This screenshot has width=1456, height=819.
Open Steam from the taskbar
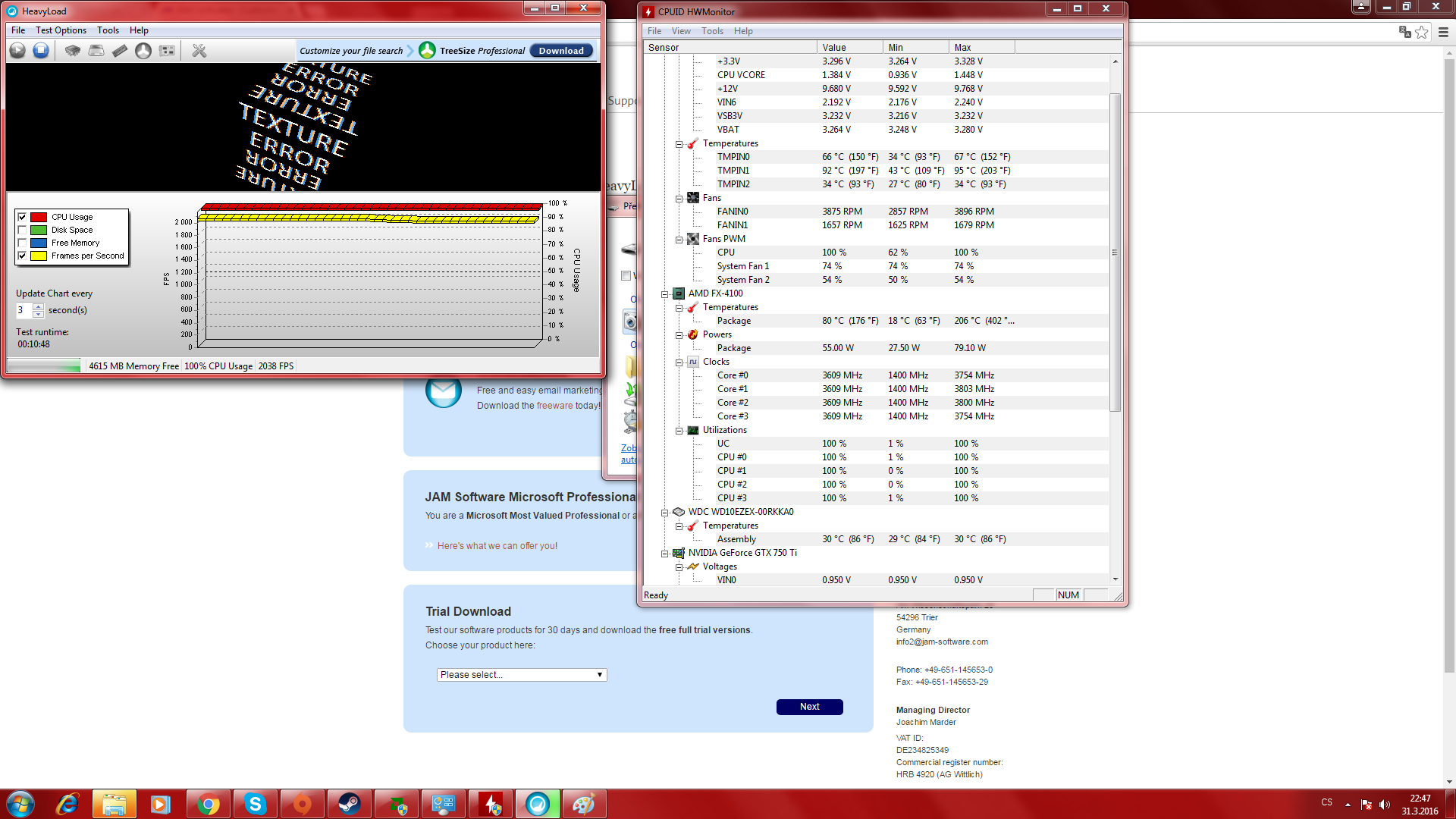[350, 804]
